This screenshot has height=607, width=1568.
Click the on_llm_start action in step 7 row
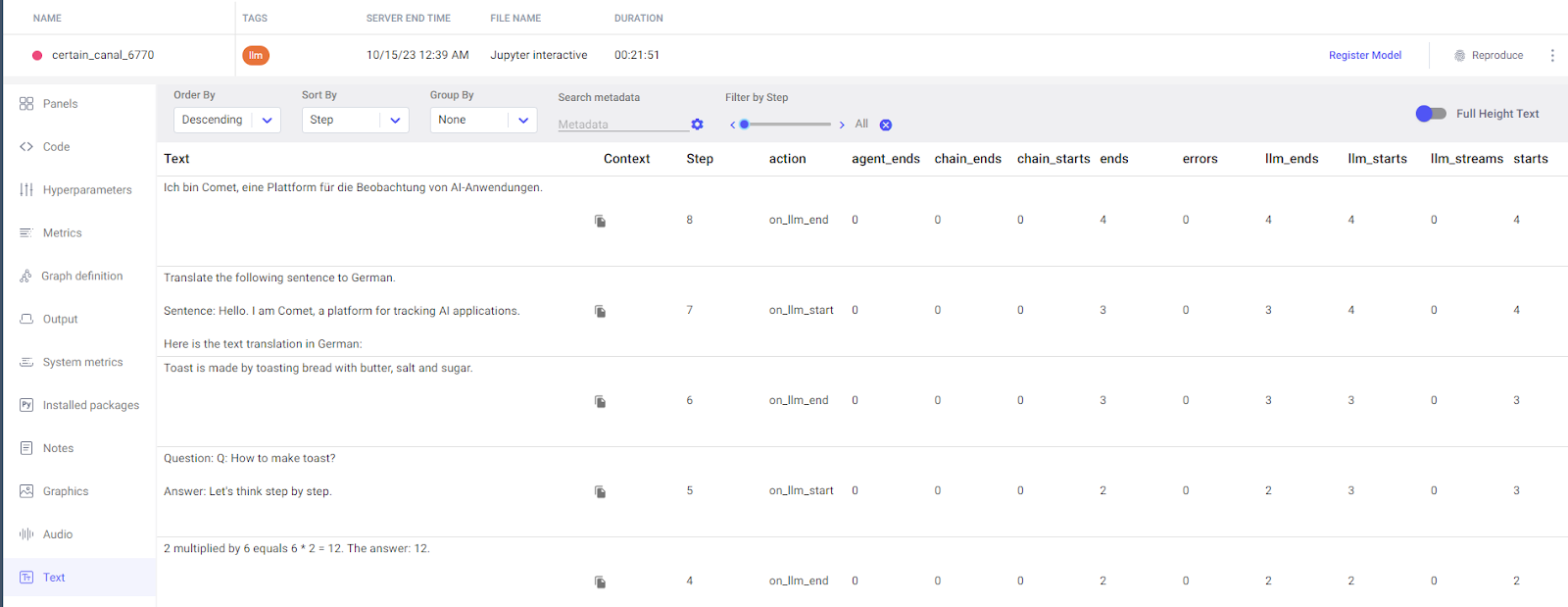(x=802, y=310)
